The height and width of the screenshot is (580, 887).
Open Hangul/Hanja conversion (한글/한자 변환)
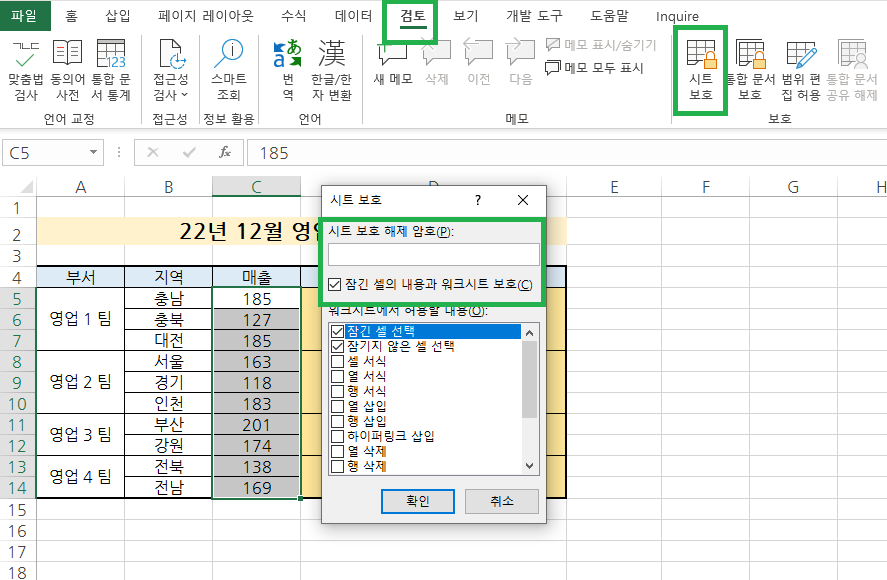click(331, 71)
